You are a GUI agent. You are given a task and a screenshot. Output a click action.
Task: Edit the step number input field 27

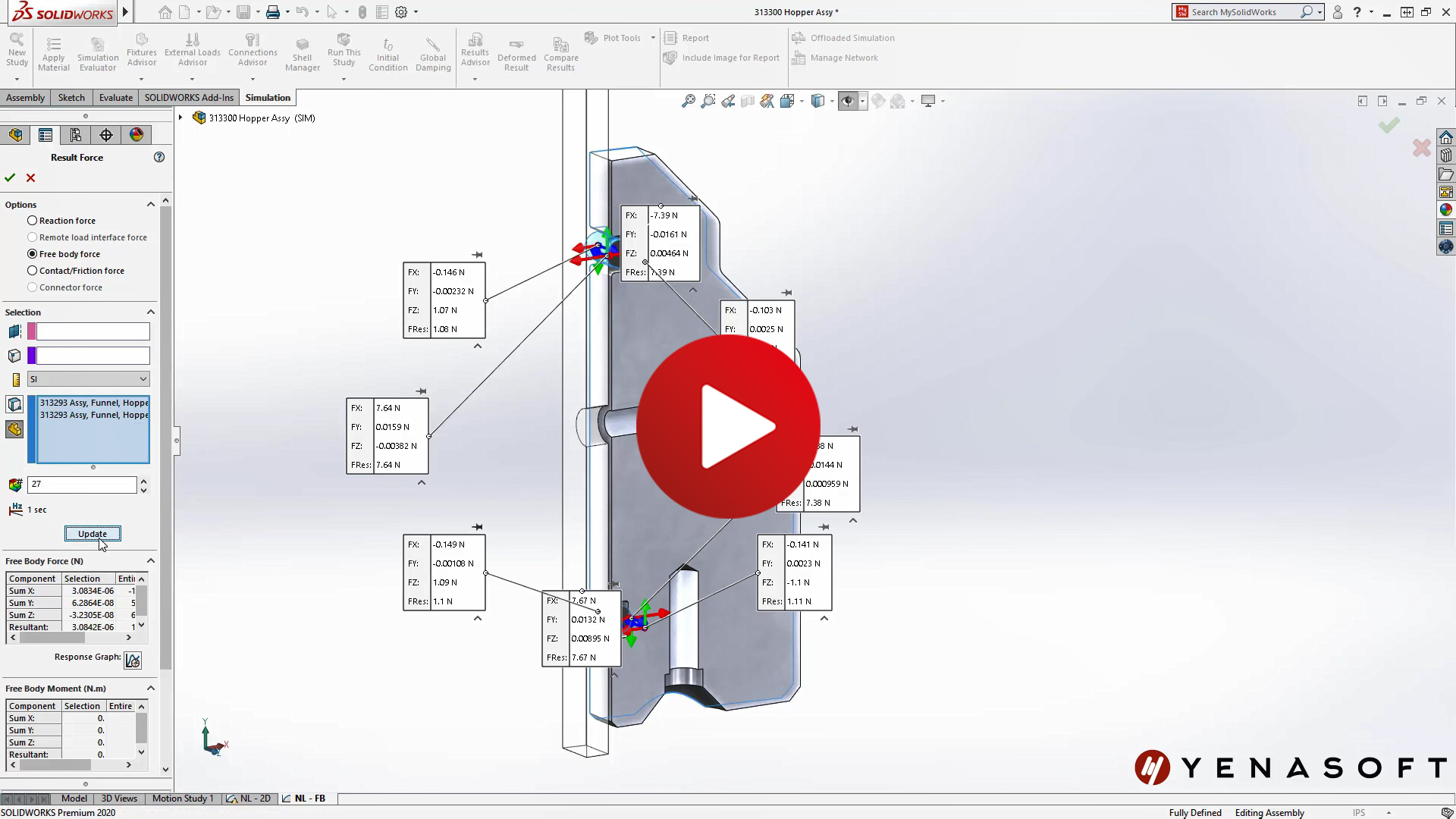click(82, 484)
